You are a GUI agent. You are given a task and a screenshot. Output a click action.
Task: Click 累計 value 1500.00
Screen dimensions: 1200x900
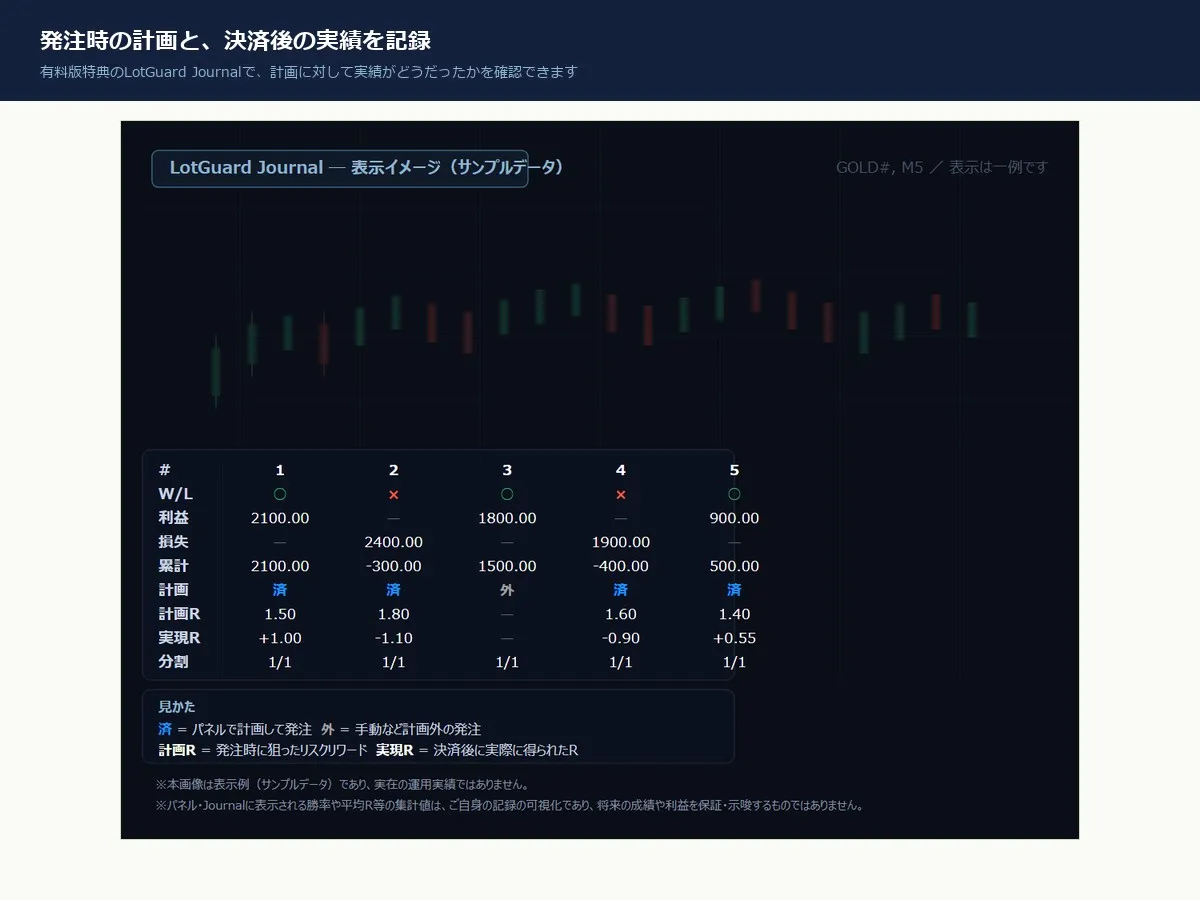507,566
